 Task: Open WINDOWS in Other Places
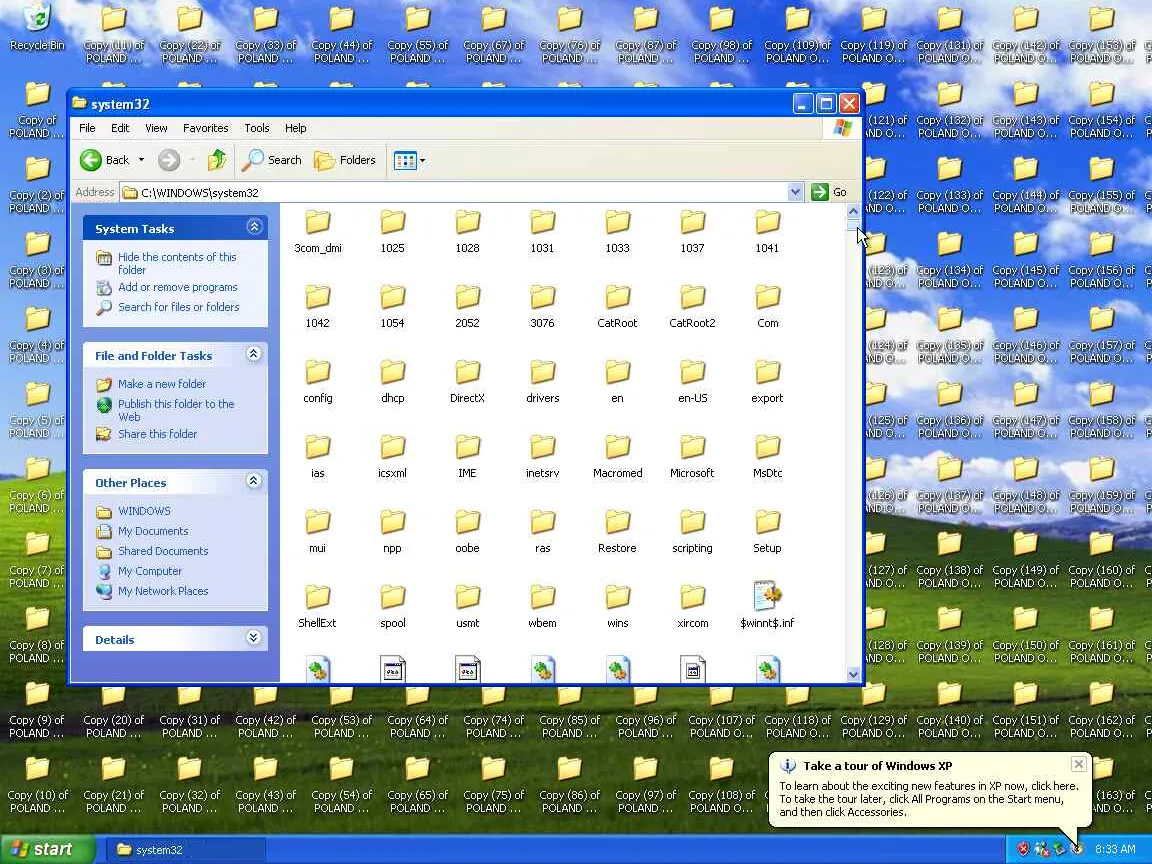[144, 511]
